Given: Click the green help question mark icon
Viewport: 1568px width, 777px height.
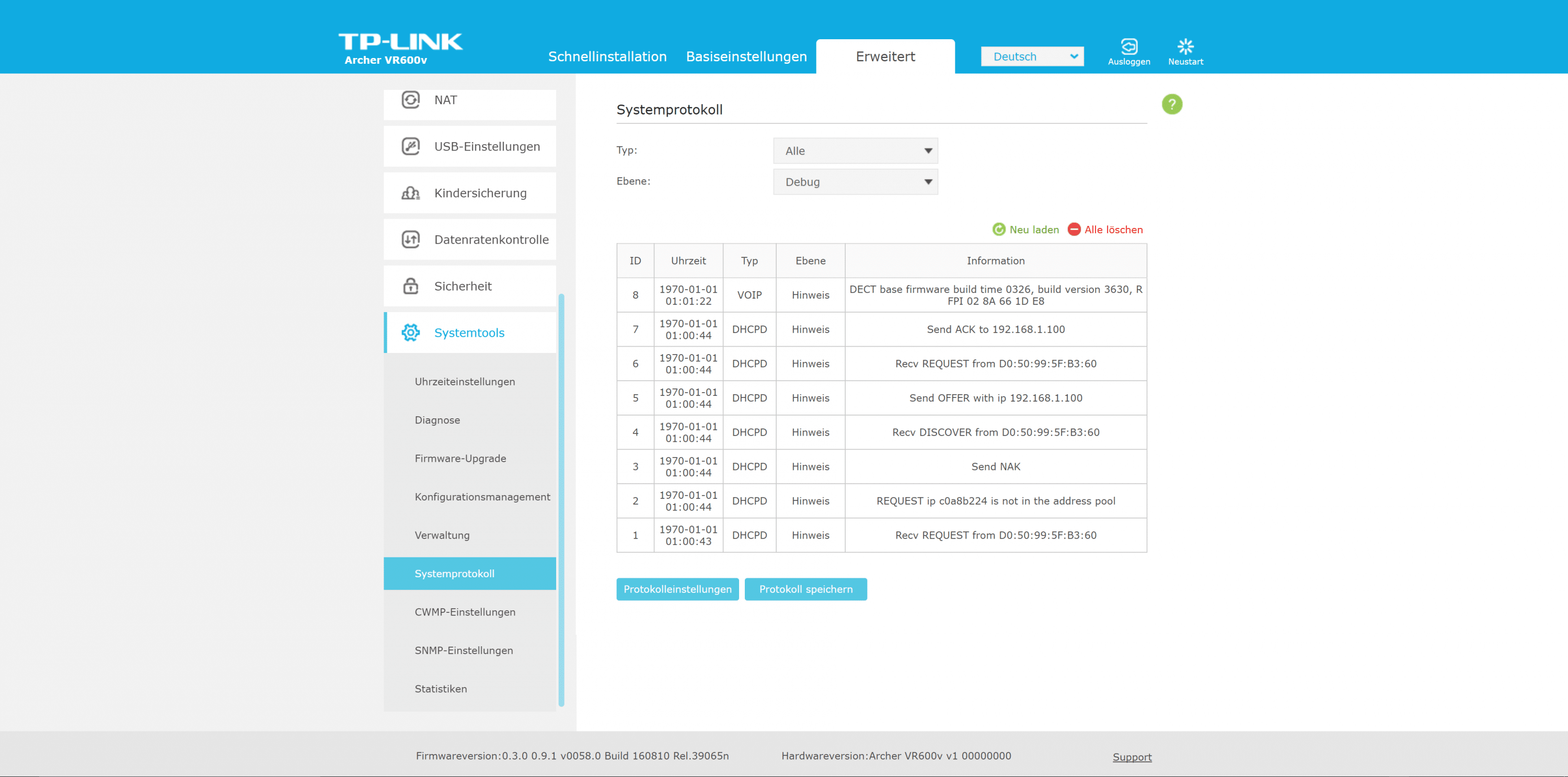Looking at the screenshot, I should 1171,104.
